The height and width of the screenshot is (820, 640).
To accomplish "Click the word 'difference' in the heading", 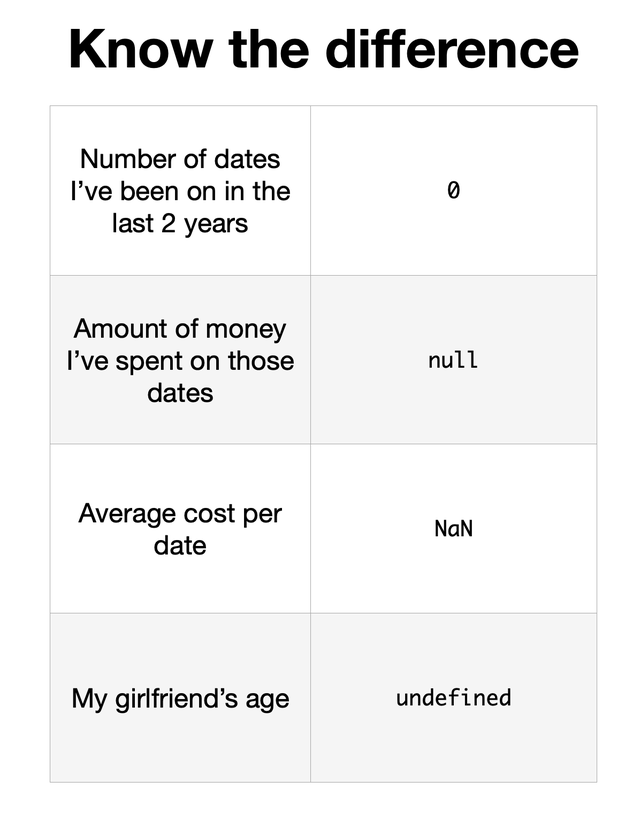I will pyautogui.click(x=452, y=49).
